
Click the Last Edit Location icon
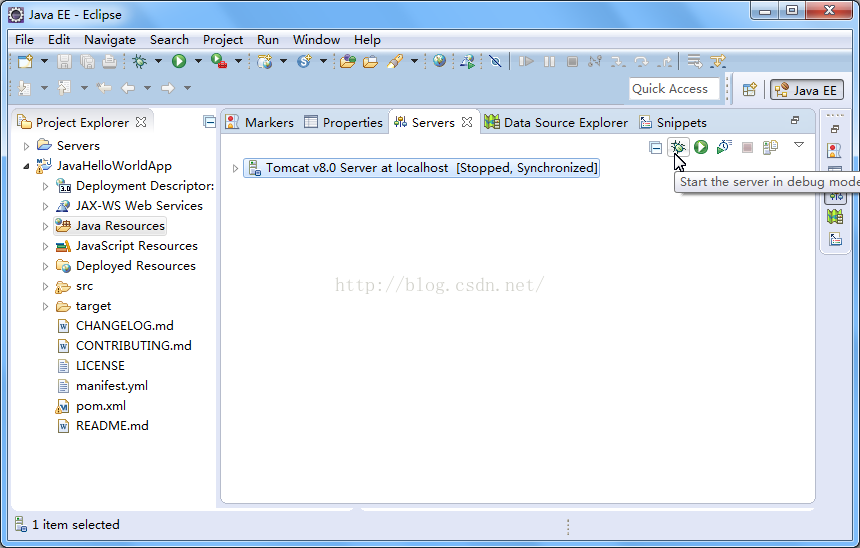pos(104,88)
